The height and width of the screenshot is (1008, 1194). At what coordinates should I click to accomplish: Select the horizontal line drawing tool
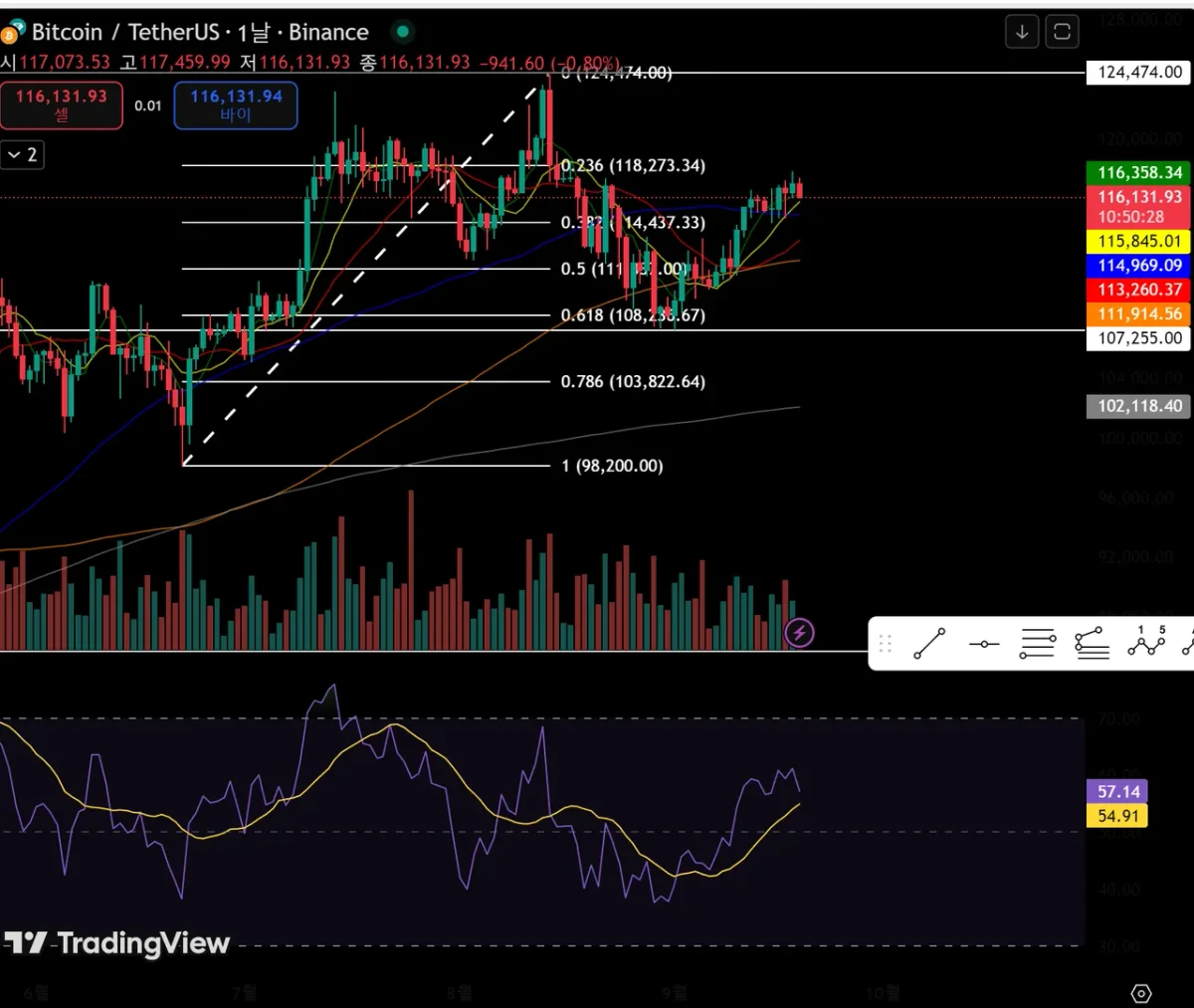[984, 644]
